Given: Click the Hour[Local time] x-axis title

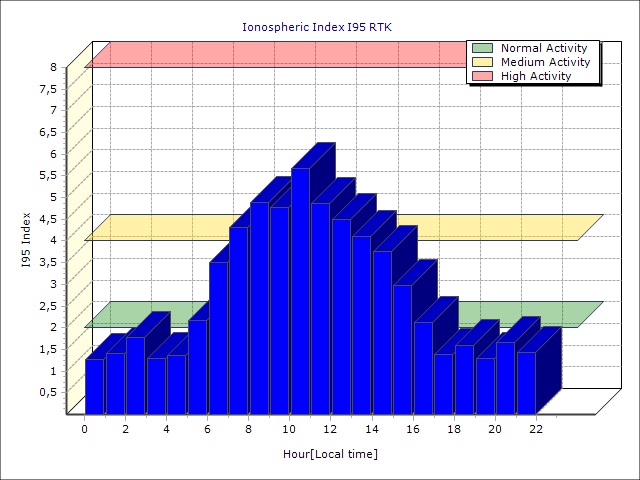Looking at the screenshot, I should [x=330, y=454].
